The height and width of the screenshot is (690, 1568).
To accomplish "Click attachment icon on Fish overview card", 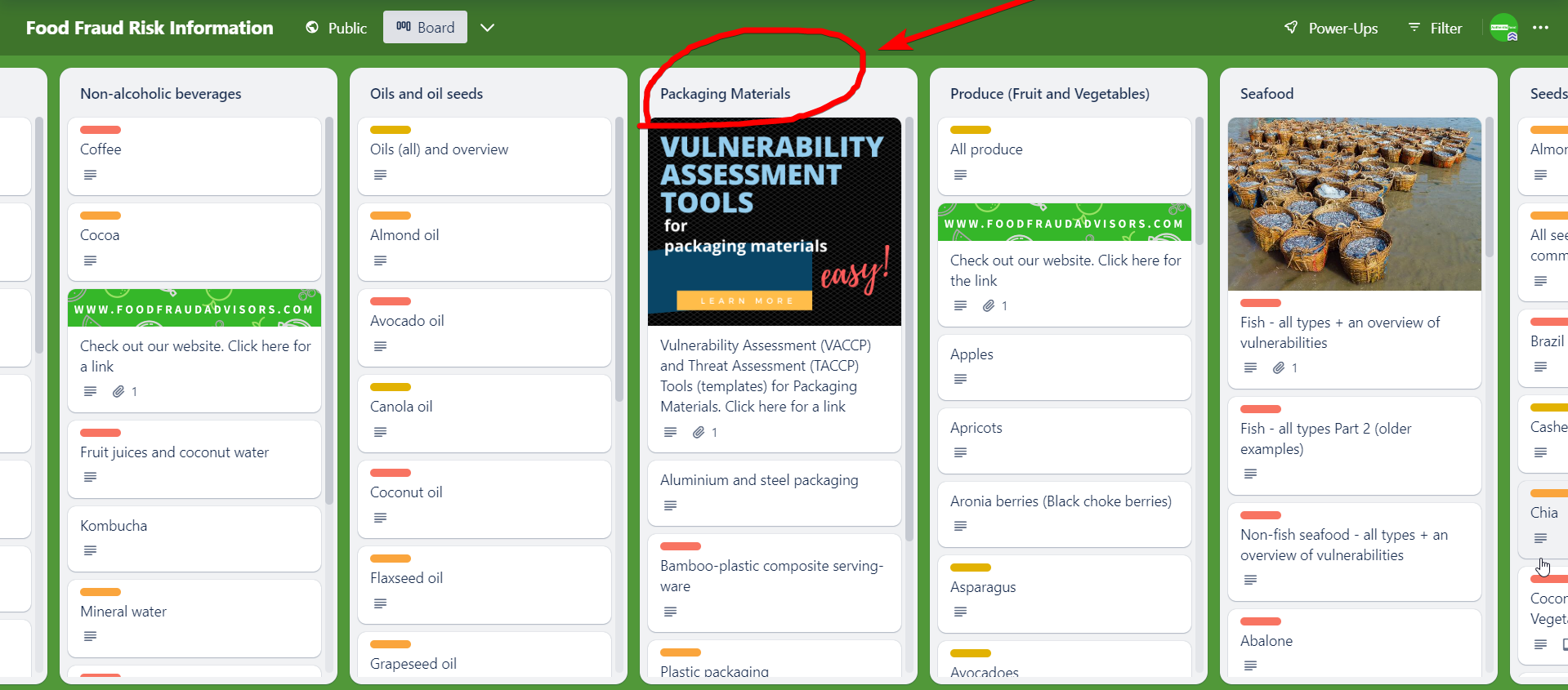I will 1279,367.
